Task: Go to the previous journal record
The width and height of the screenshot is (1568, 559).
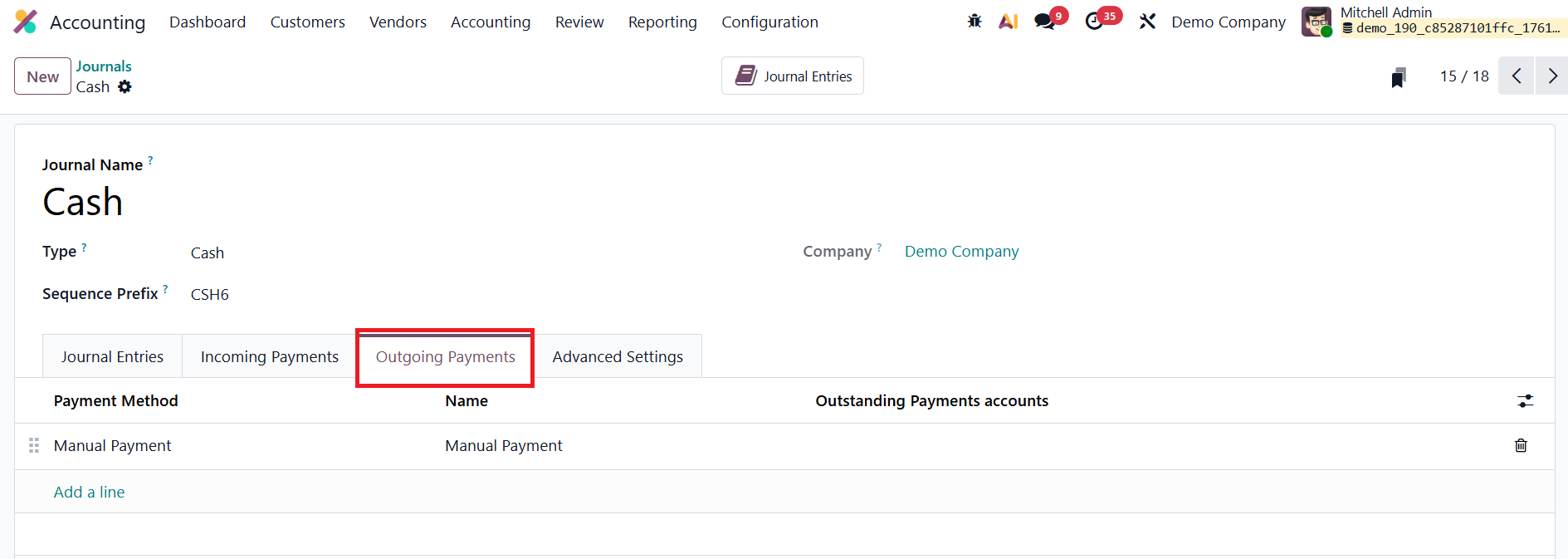Action: [1516, 76]
